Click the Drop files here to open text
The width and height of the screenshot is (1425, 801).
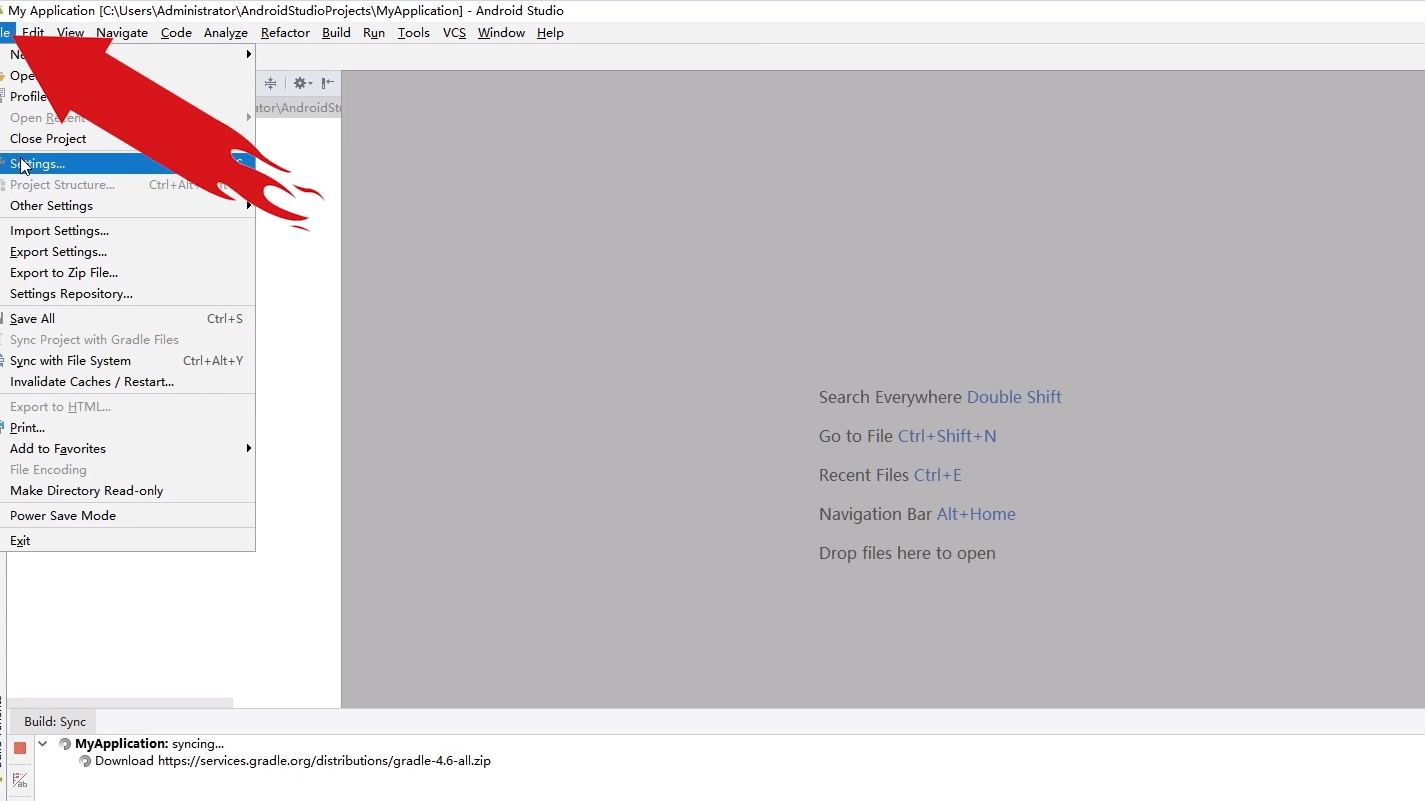coord(907,553)
